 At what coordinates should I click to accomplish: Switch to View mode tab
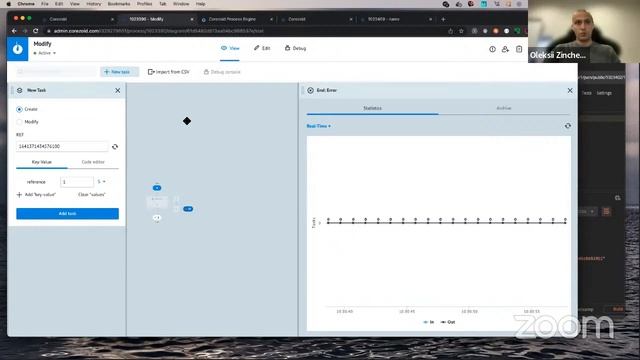tap(230, 48)
